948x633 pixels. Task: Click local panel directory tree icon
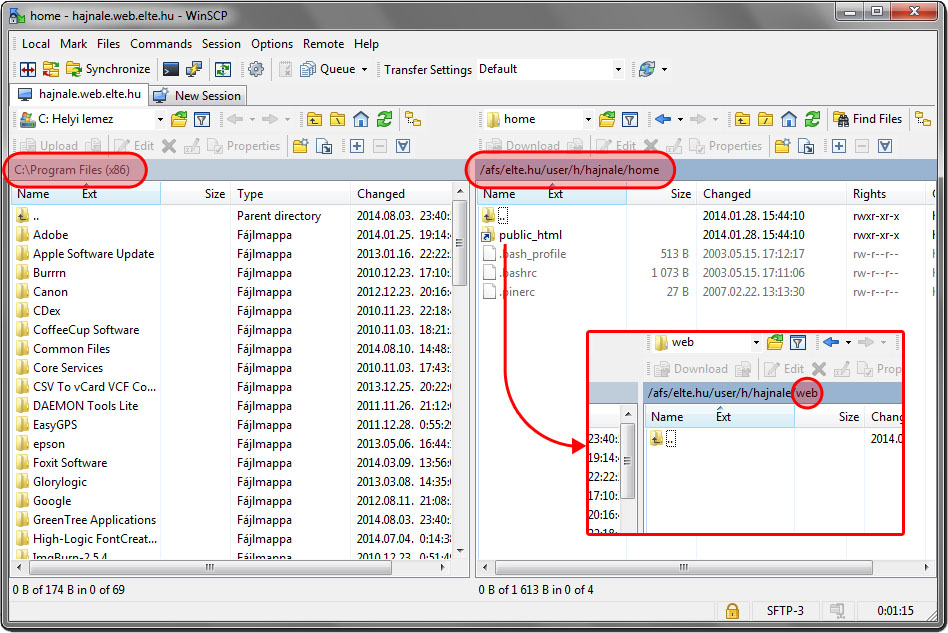(x=413, y=119)
